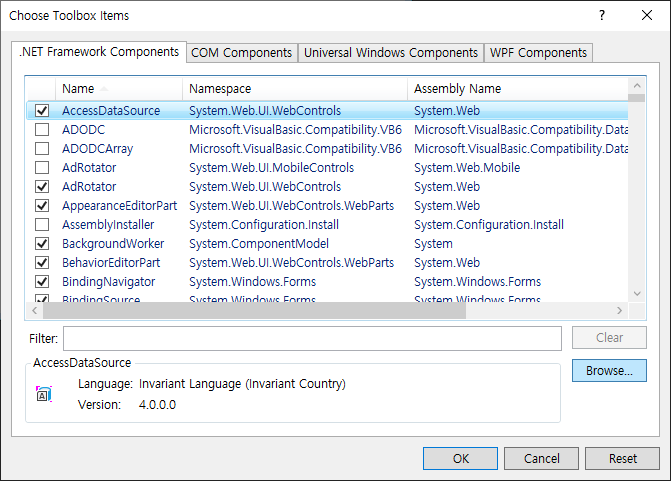This screenshot has width=671, height=481.
Task: Click the horizontal scroll left arrow
Action: [x=35, y=310]
